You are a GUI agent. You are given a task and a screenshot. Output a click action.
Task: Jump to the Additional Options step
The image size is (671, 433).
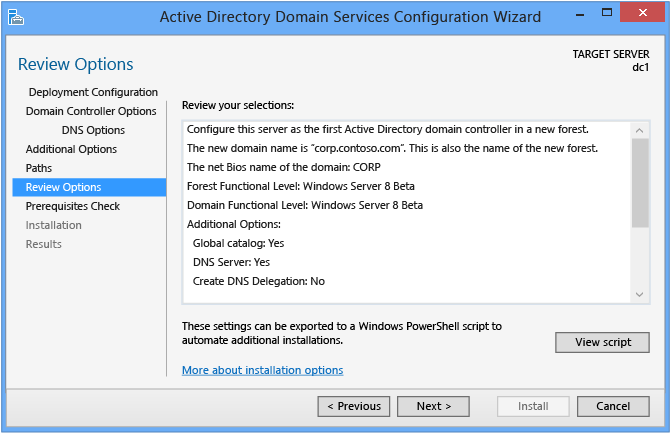(71, 149)
